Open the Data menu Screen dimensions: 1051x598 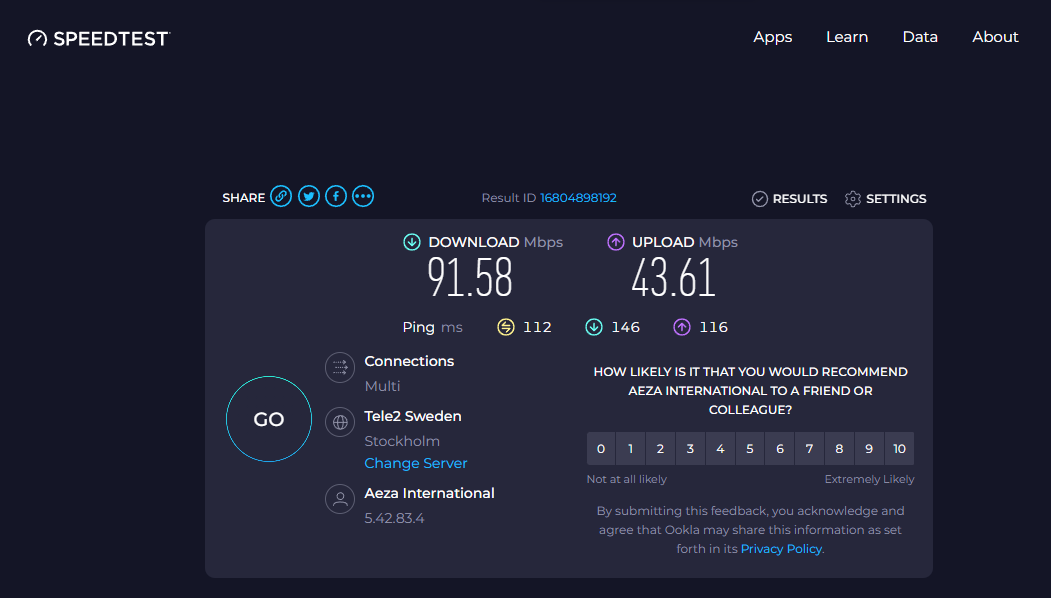click(920, 37)
